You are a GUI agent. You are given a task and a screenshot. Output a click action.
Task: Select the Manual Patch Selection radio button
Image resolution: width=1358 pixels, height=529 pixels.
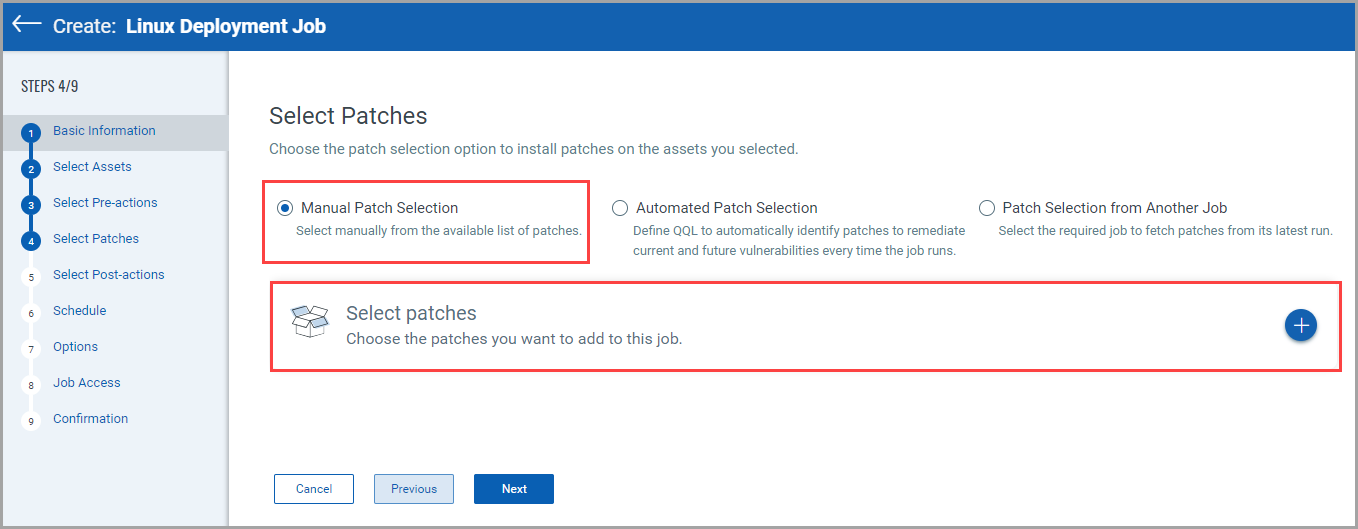285,208
